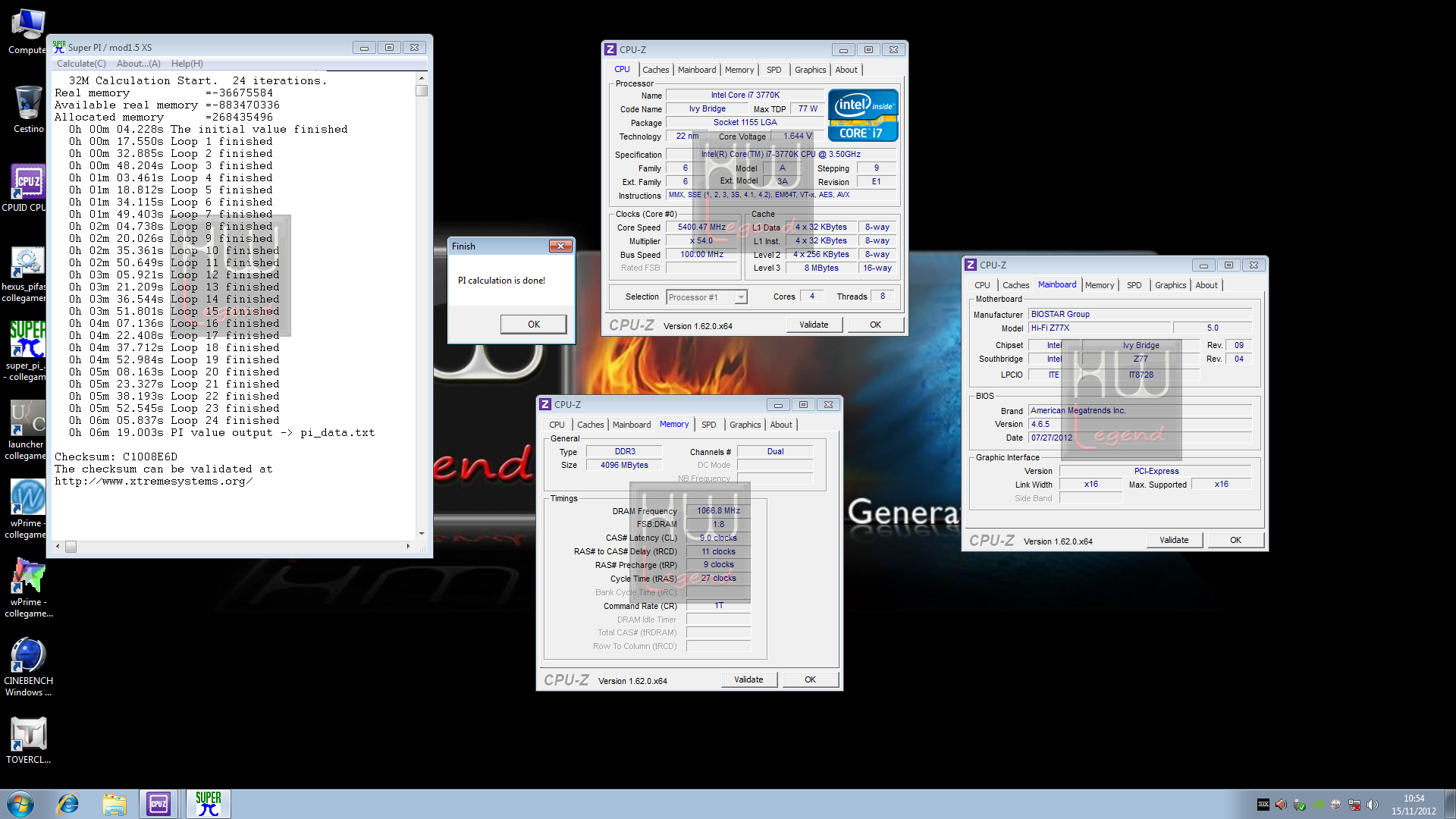Click OK in the CPU tab CPU-Z window
Image resolution: width=1456 pixels, height=819 pixels.
[x=875, y=325]
